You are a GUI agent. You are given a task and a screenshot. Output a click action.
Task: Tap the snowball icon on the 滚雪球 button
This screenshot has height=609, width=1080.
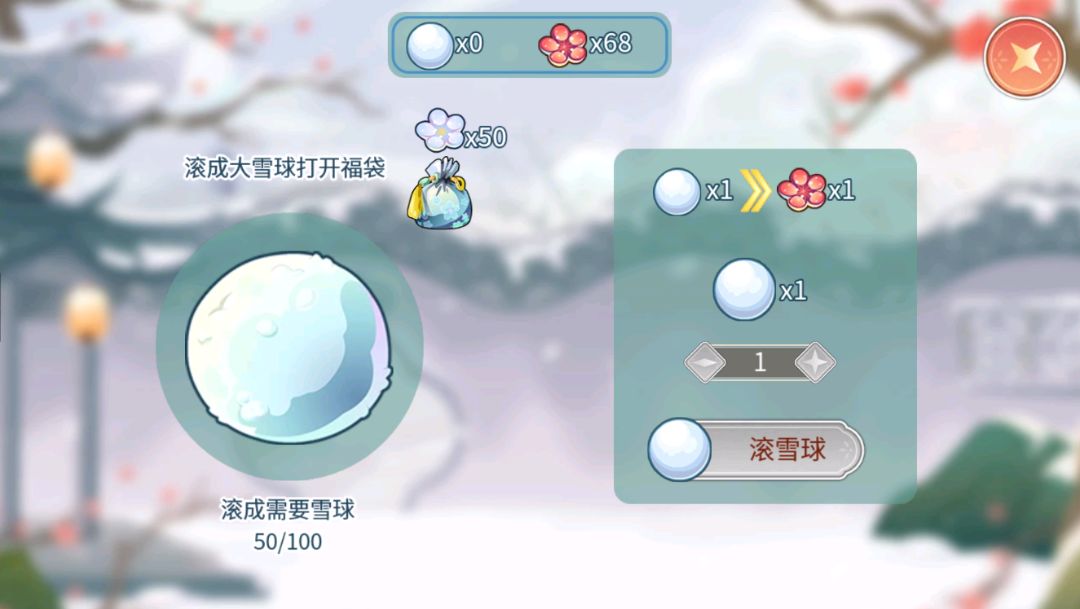(x=679, y=450)
